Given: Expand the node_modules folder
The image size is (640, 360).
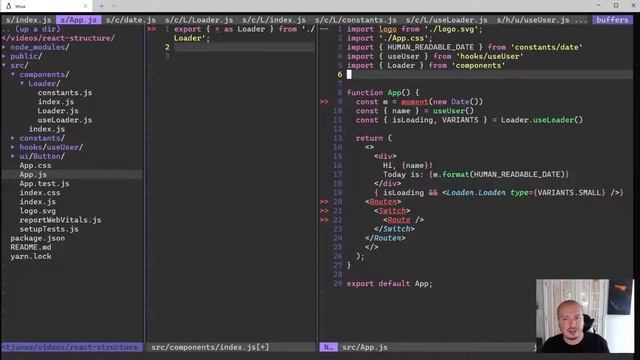Looking at the screenshot, I should tap(40, 47).
